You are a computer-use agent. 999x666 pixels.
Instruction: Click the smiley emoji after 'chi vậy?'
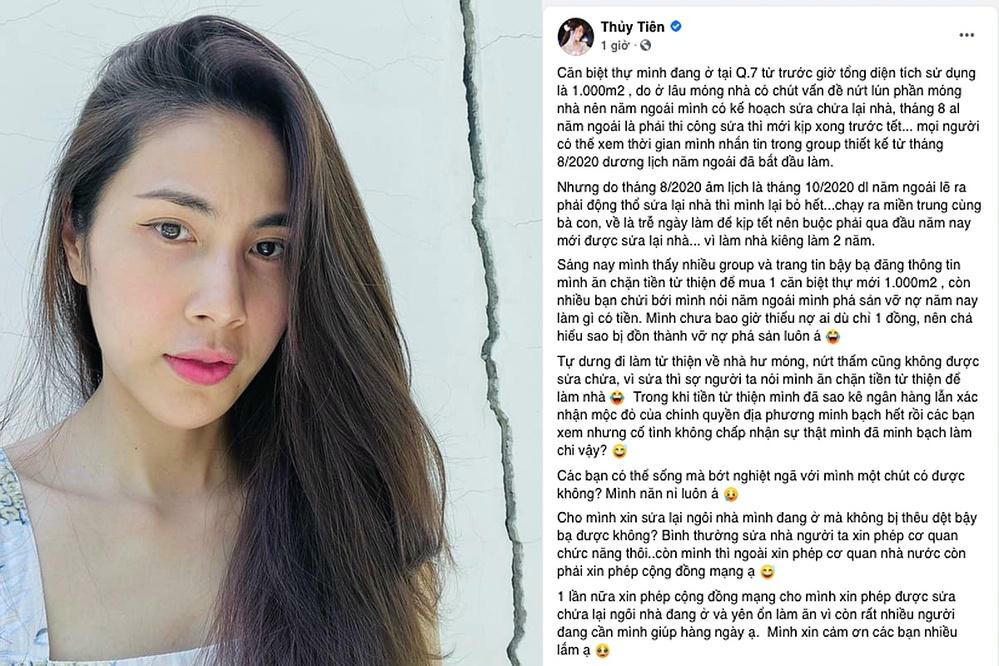619,451
